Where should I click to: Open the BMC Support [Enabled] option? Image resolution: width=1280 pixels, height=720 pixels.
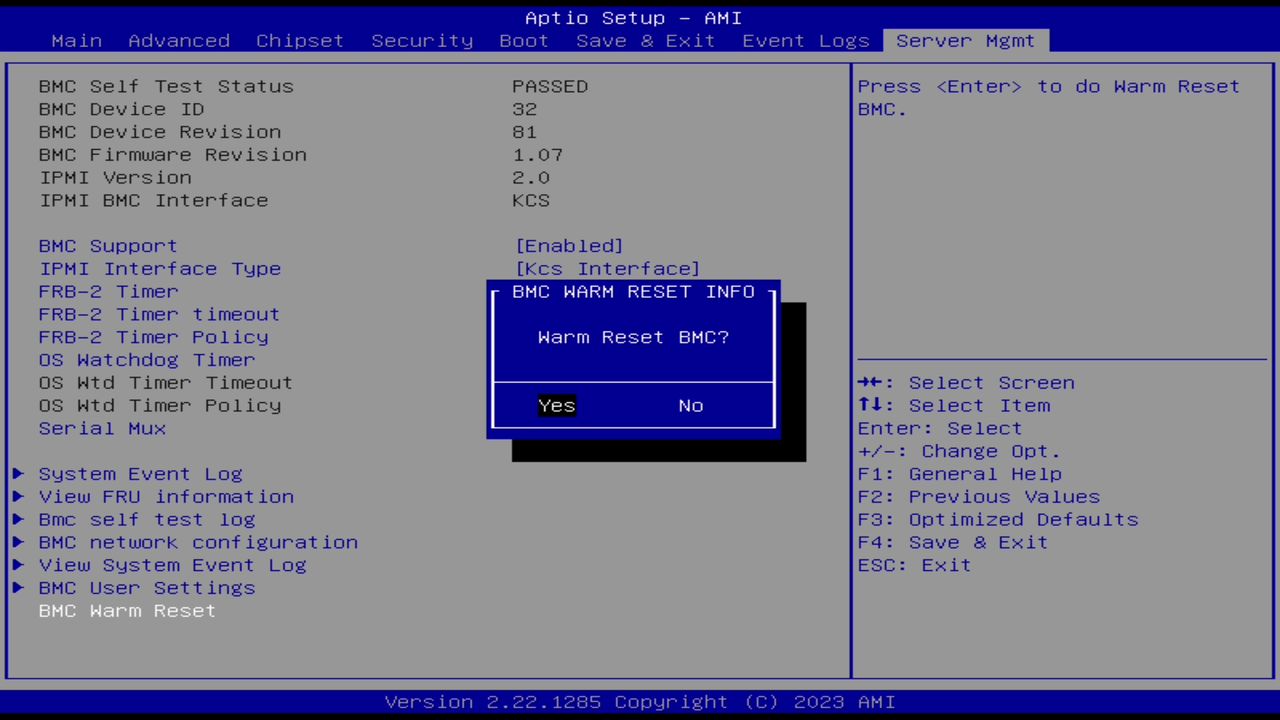click(x=569, y=246)
